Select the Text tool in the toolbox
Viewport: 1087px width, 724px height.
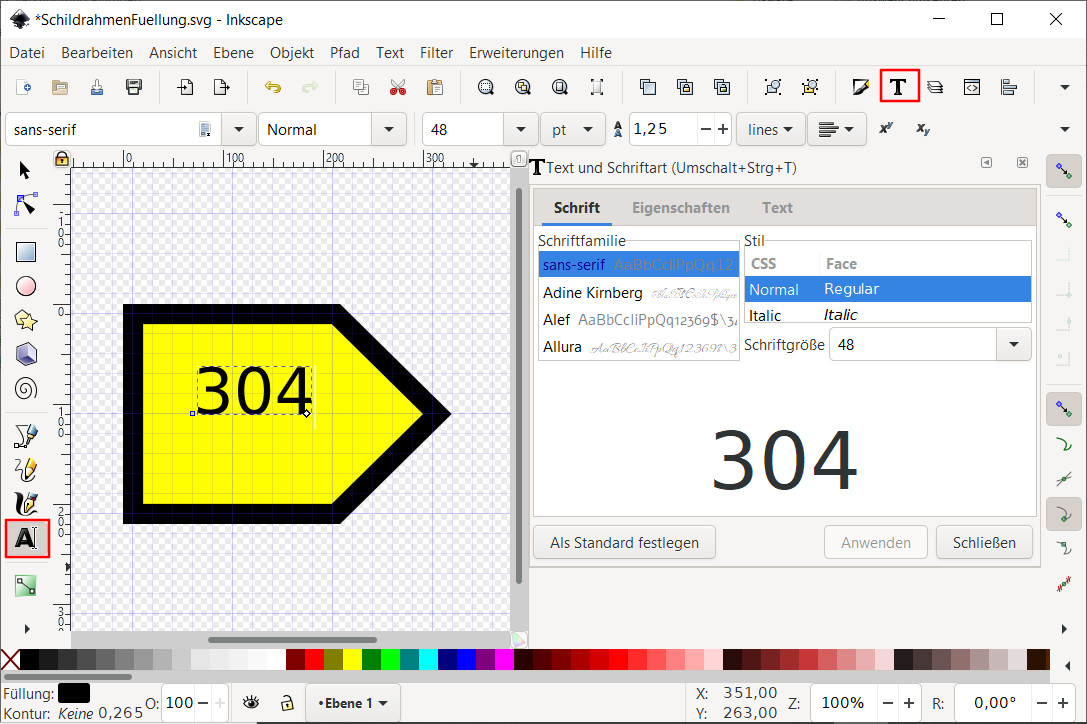pyautogui.click(x=27, y=539)
